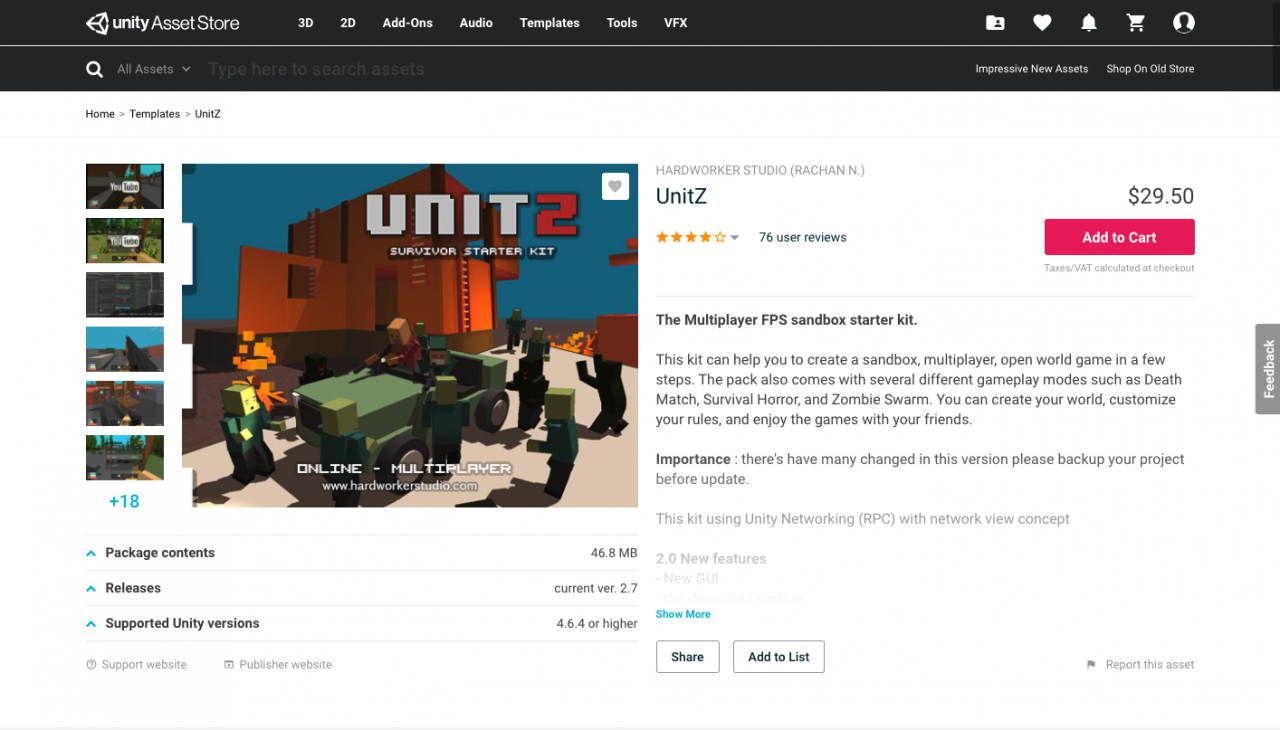
Task: Open the VFX category menu
Action: (676, 23)
